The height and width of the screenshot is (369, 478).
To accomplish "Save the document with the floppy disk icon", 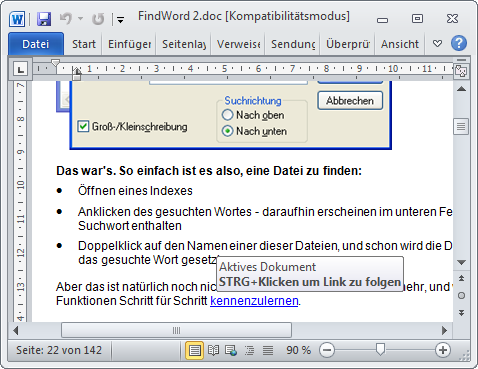I will click(44, 19).
